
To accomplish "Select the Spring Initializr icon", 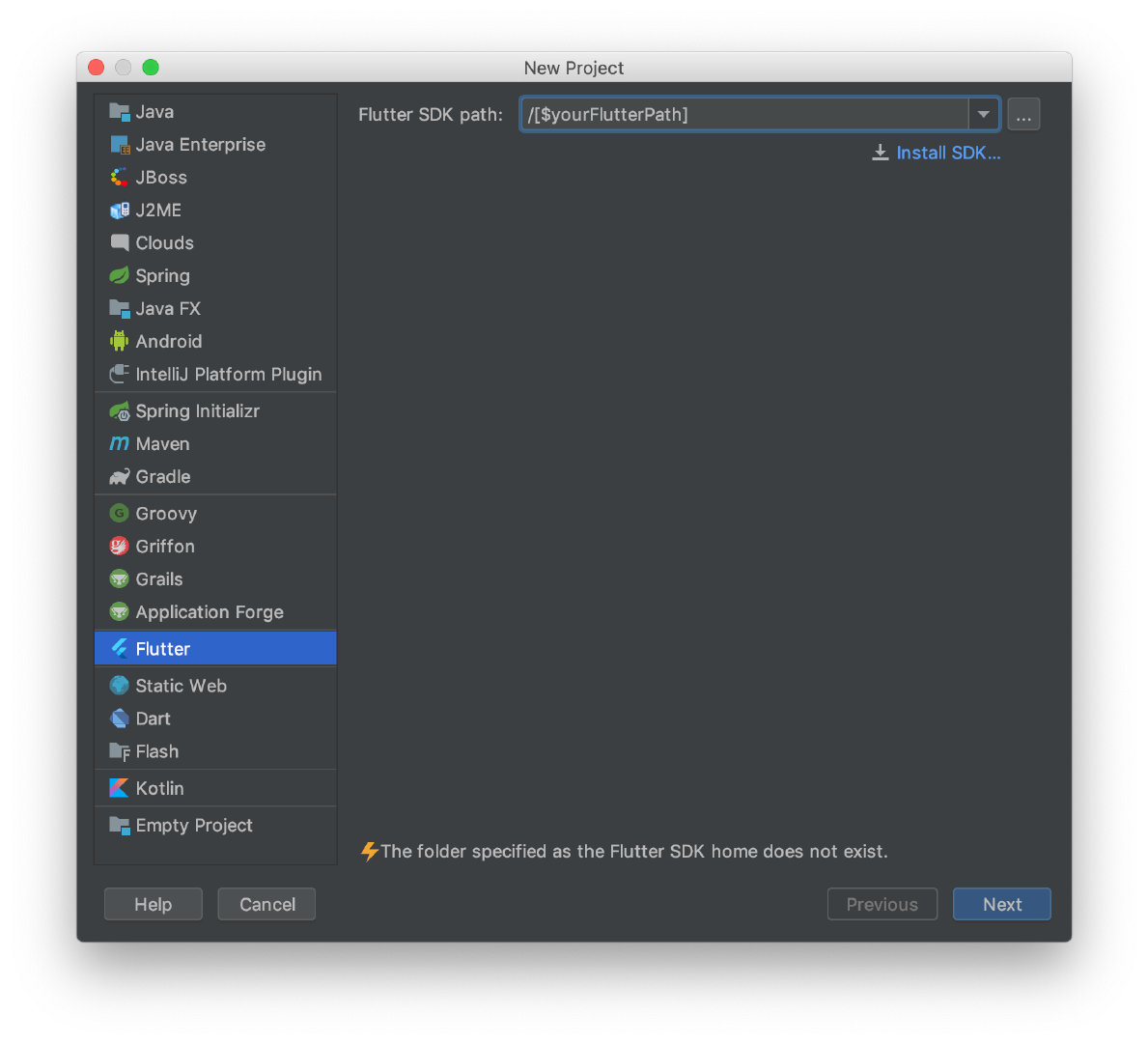I will 120,411.
